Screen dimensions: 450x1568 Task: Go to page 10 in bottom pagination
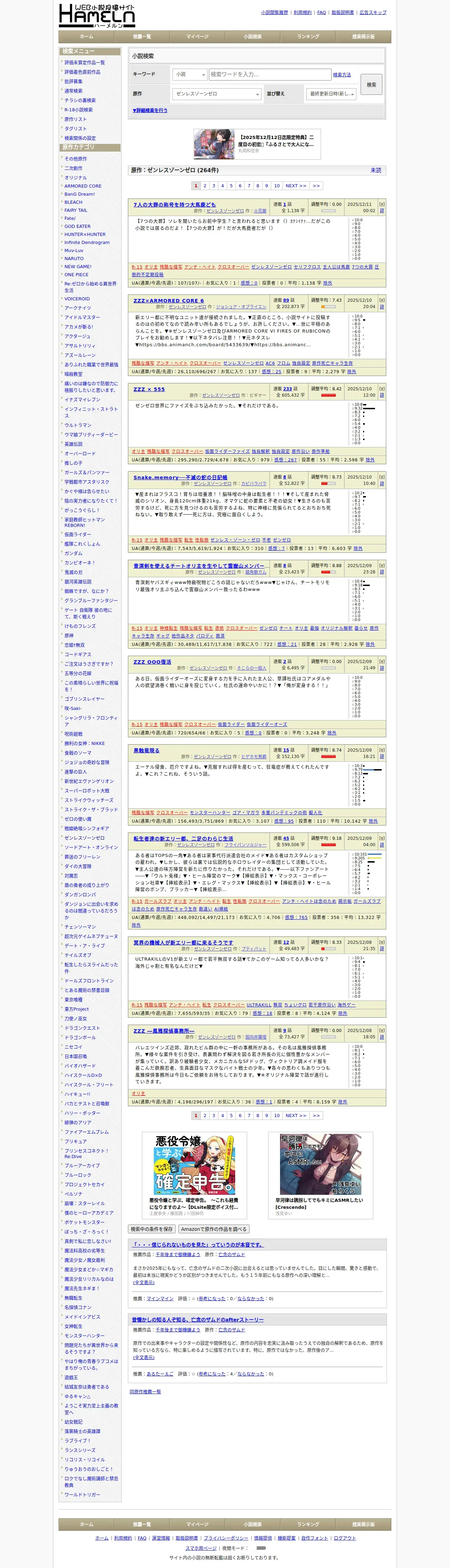pyautogui.click(x=277, y=1116)
